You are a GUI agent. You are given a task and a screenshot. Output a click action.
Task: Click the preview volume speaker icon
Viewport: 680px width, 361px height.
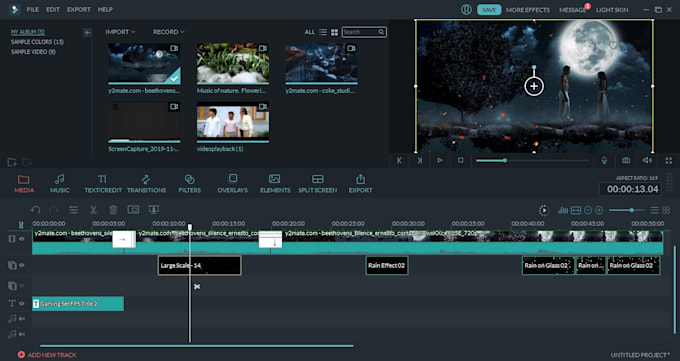click(x=647, y=161)
